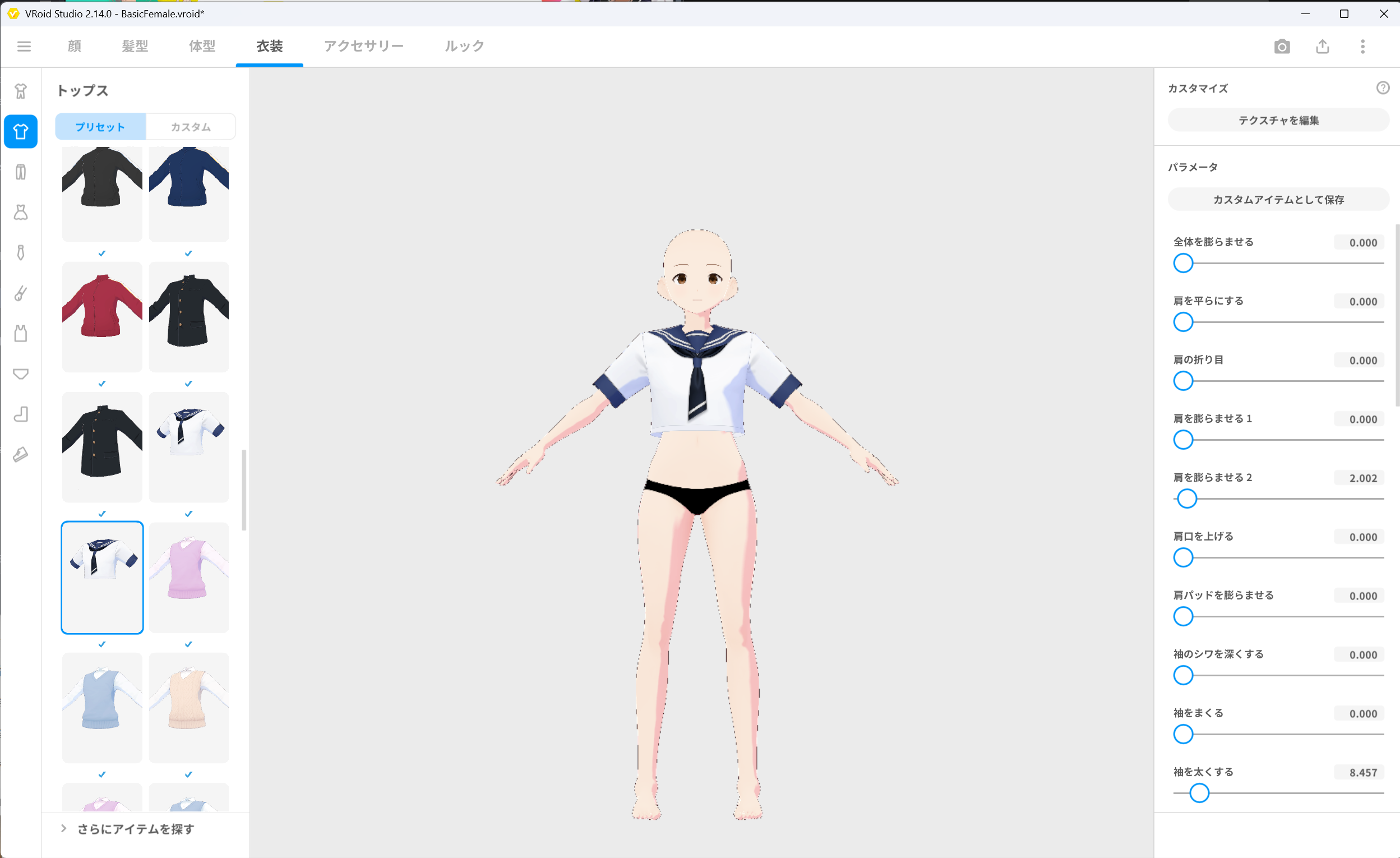The height and width of the screenshot is (858, 1400).
Task: Select the プリセット tab
Action: click(100, 126)
